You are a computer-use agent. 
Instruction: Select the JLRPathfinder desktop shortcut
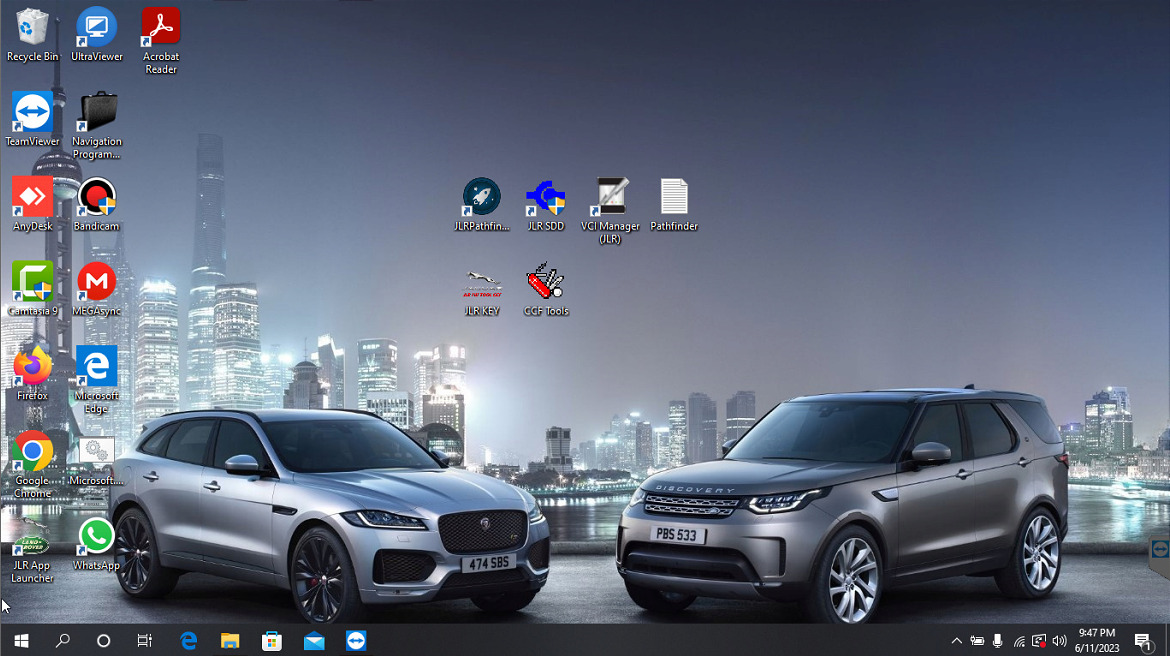[481, 198]
